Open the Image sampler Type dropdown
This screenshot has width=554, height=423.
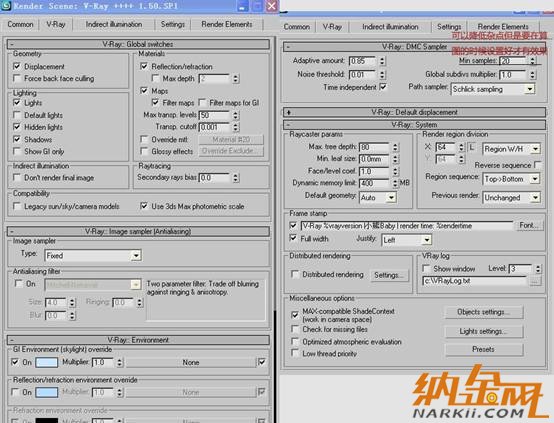tap(136, 255)
